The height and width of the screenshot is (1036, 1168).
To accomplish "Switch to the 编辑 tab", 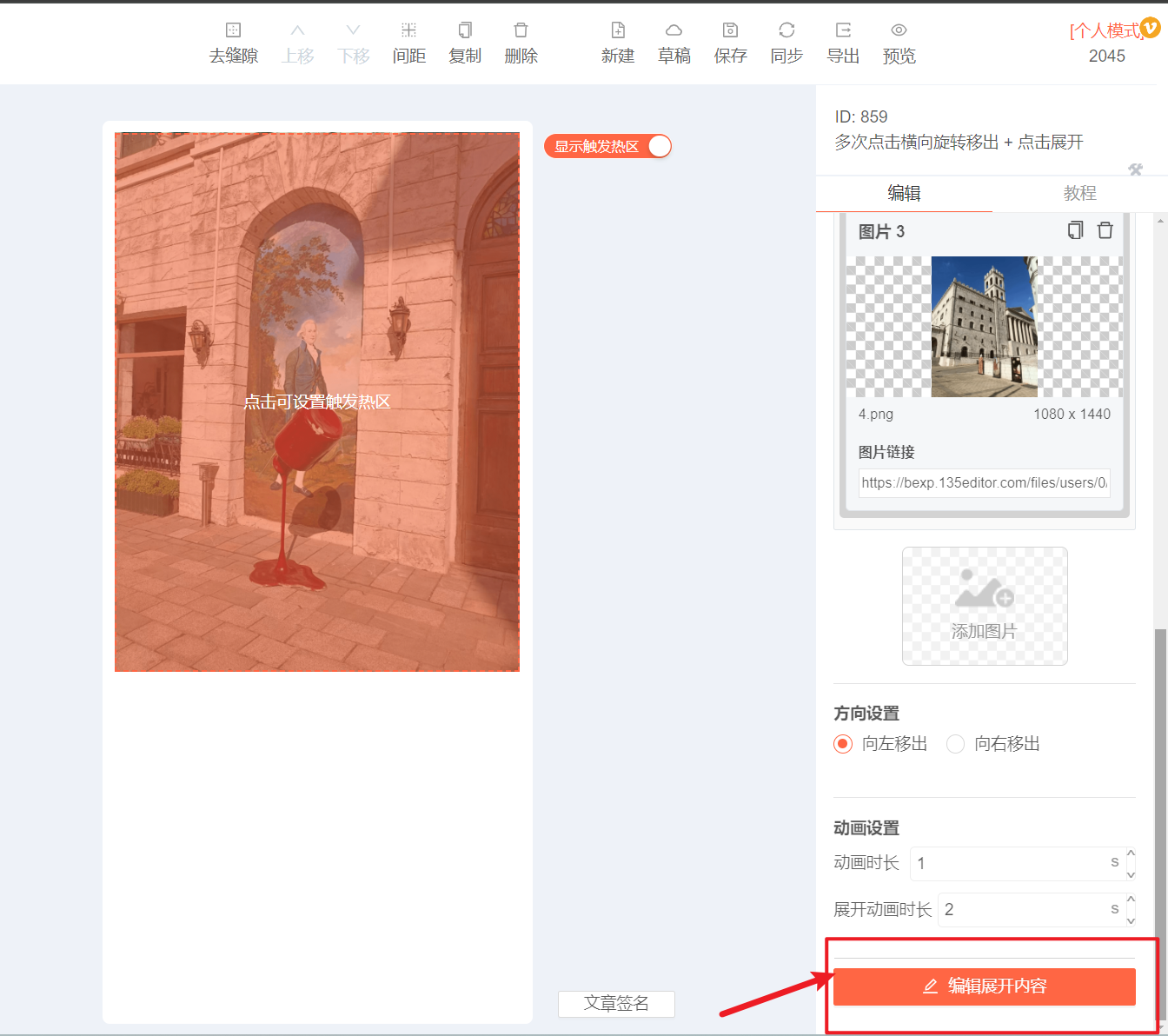I will coord(904,193).
